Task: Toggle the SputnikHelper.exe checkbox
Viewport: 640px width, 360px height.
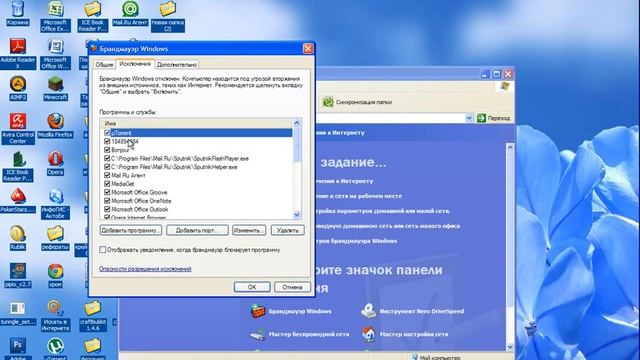Action: pos(107,167)
